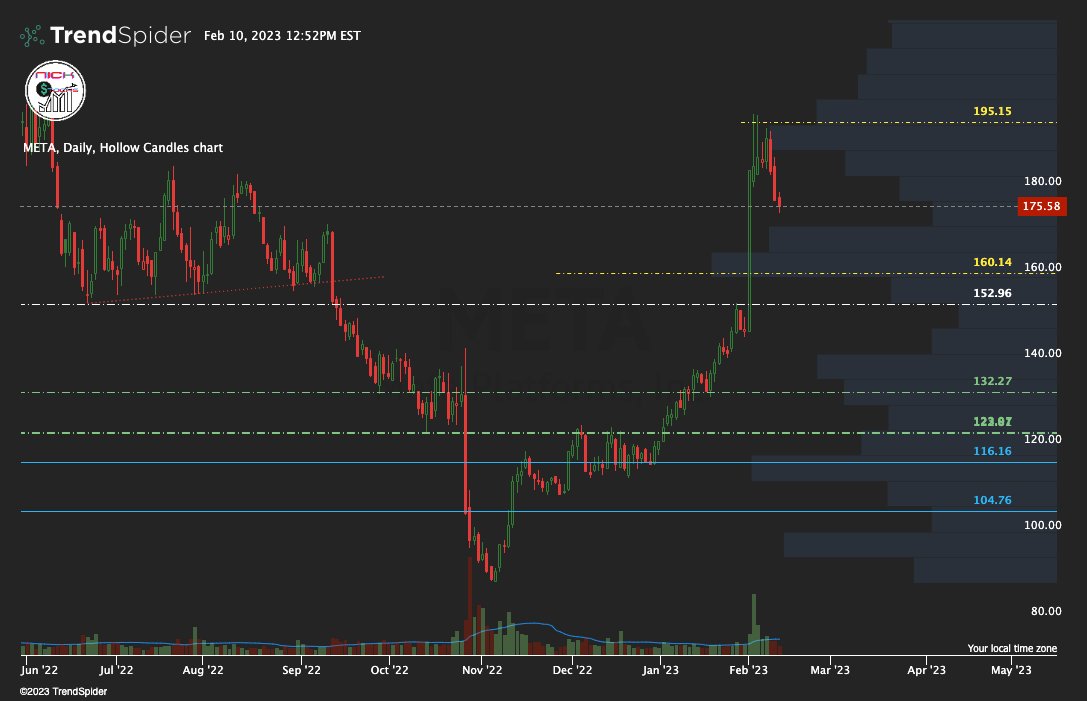Click the Aug '22 date axis label

click(x=203, y=670)
